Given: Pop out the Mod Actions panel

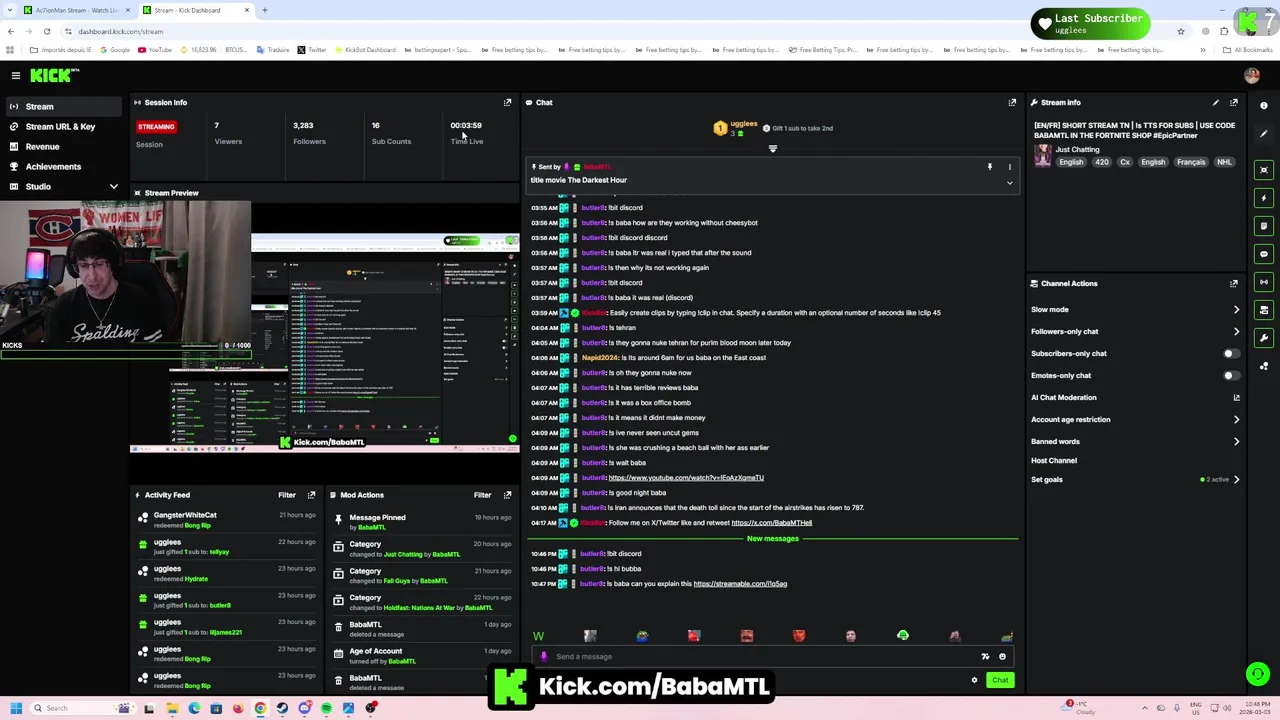Looking at the screenshot, I should (507, 495).
